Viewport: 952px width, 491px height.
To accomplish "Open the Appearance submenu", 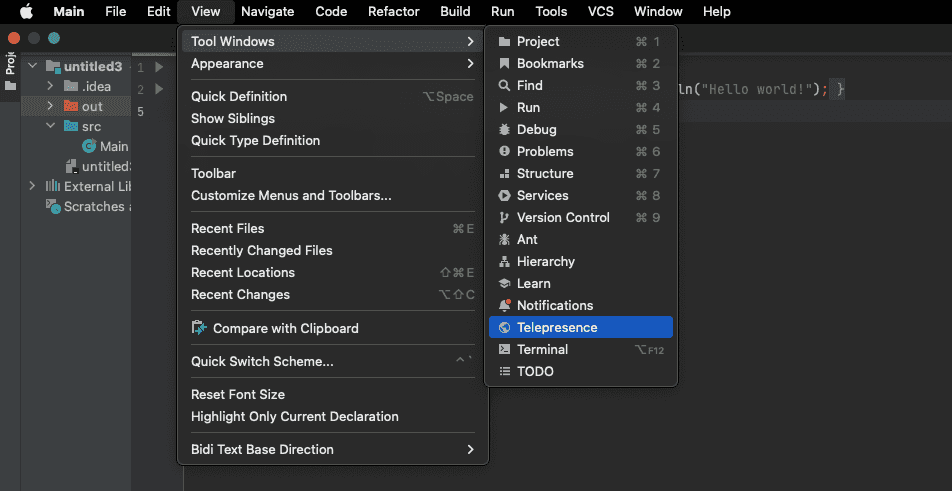I will tap(333, 64).
